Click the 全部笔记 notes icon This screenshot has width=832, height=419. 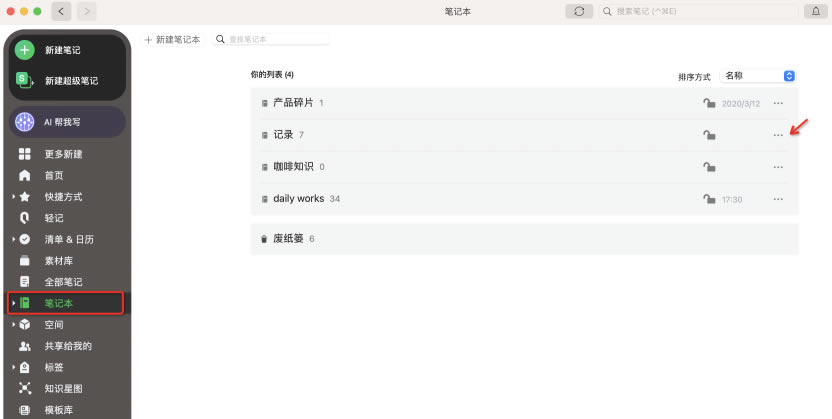click(24, 282)
